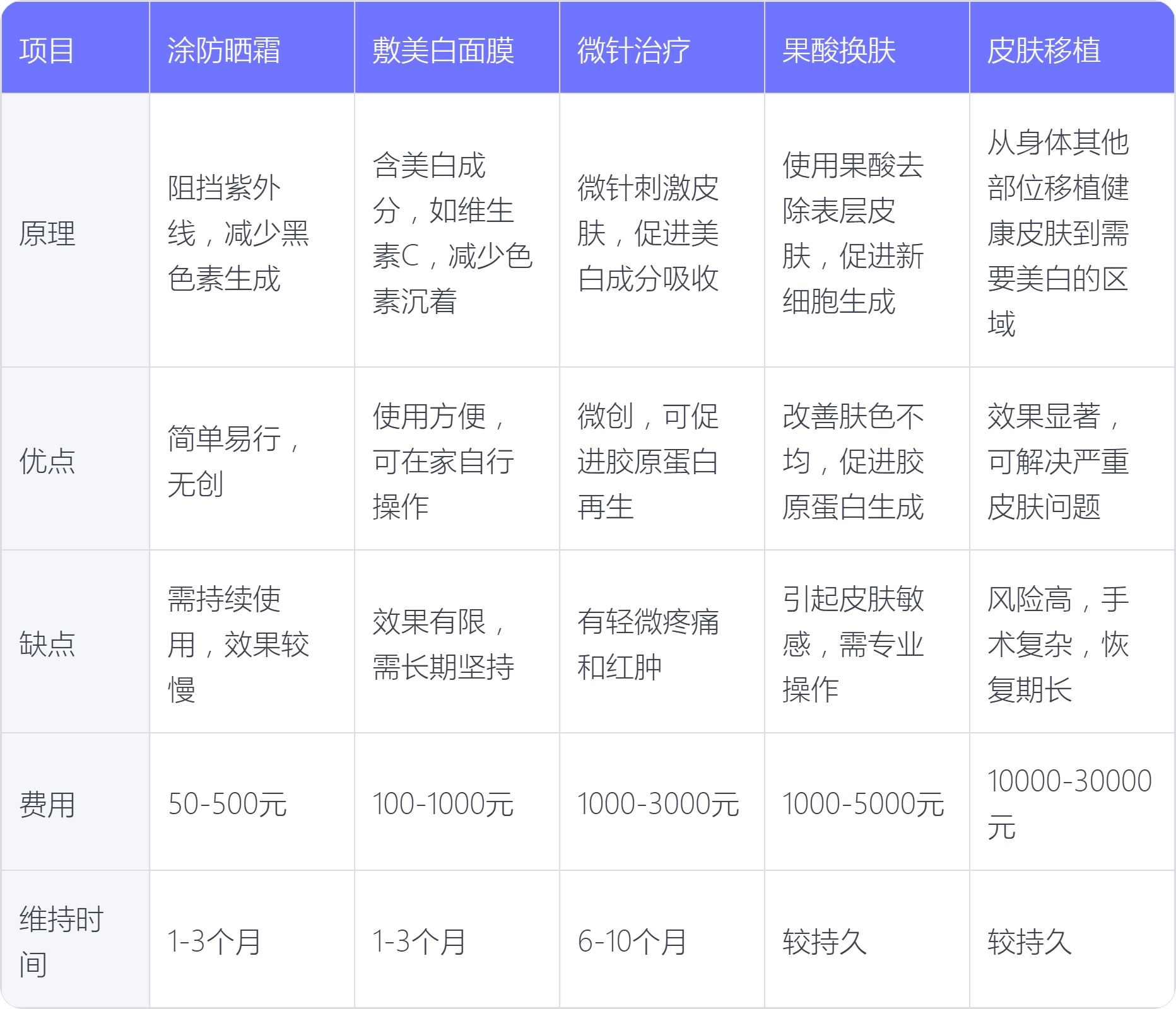The height and width of the screenshot is (1009, 1176).
Task: Click the 果酸换肤 column header
Action: (838, 50)
